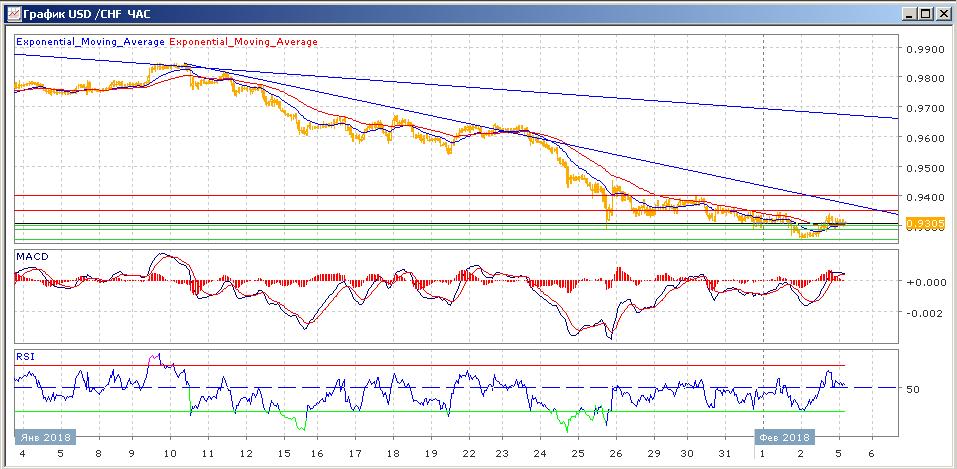Image resolution: width=957 pixels, height=469 pixels.
Task: Click price axis label 0.9500
Action: click(925, 169)
